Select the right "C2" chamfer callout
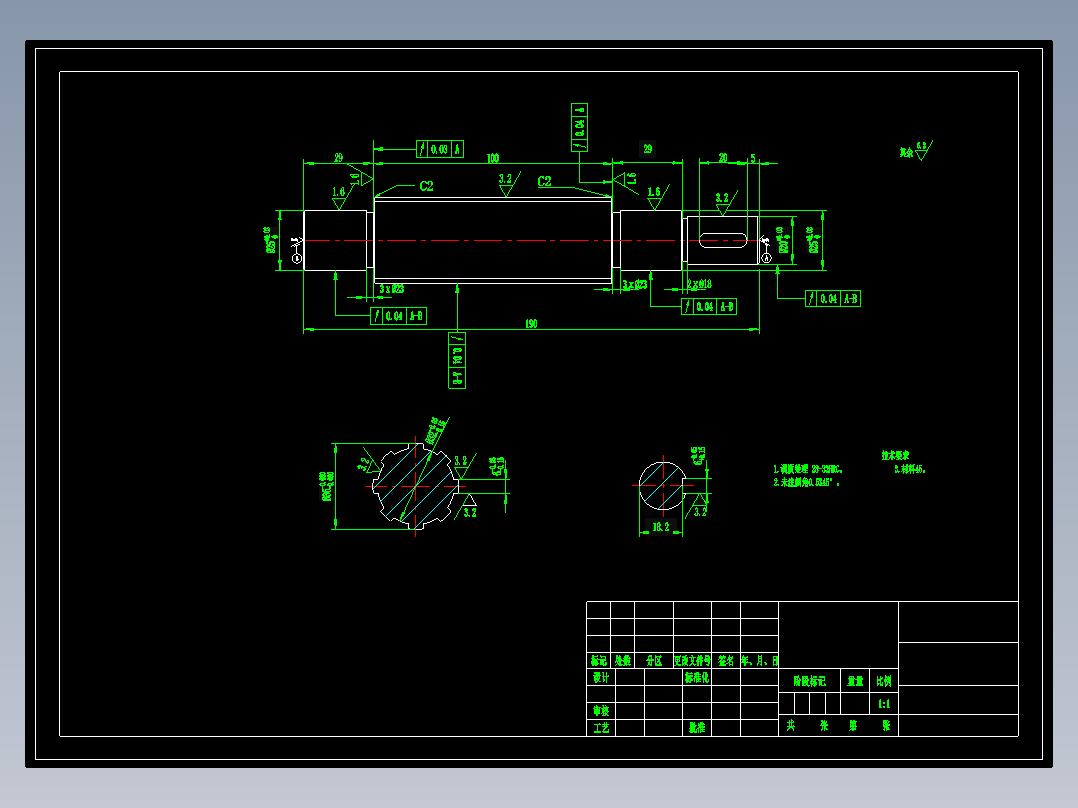 pos(544,181)
